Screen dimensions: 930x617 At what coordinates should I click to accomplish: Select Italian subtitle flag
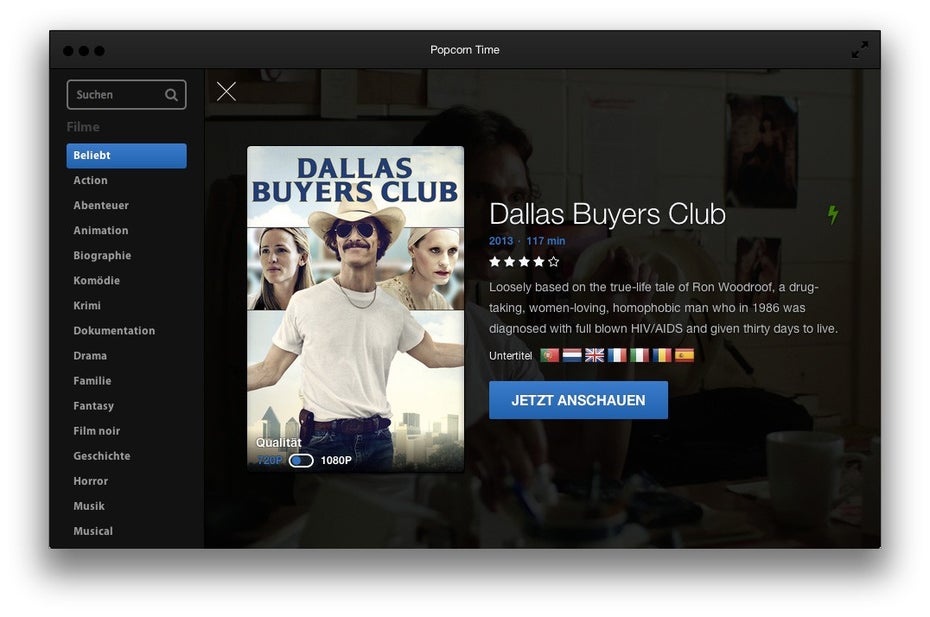point(639,355)
